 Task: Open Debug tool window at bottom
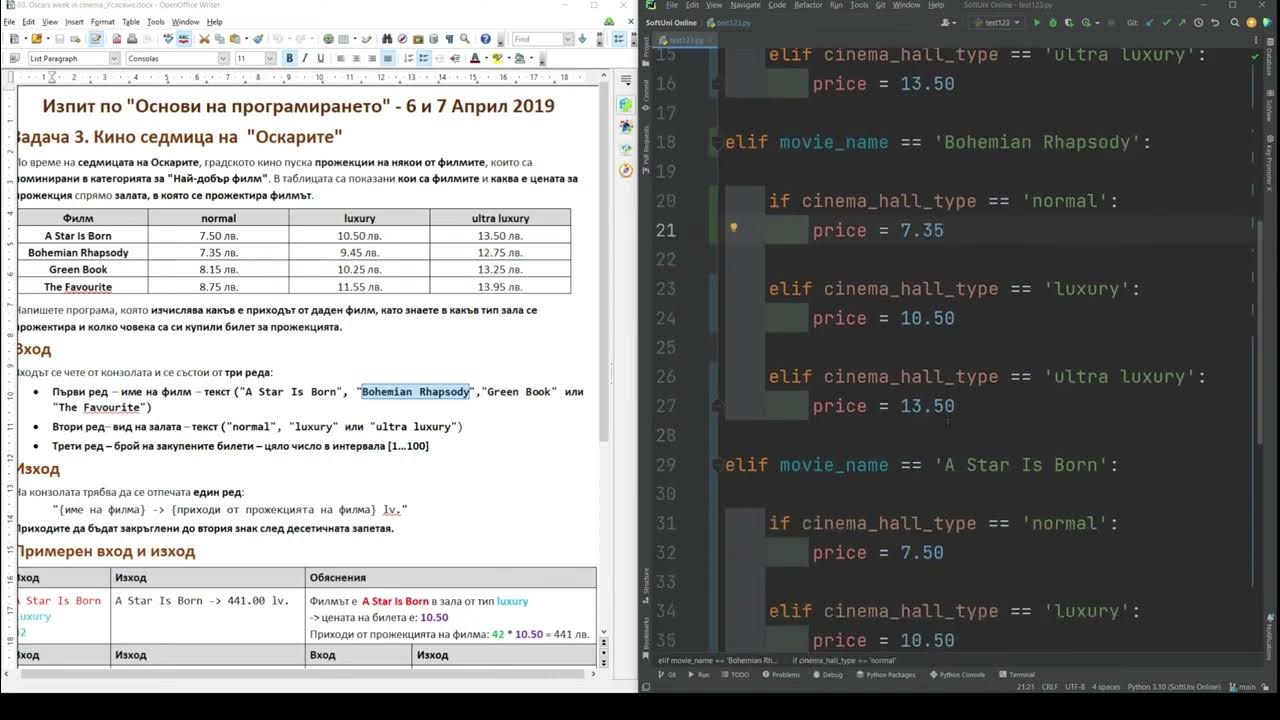click(x=827, y=675)
